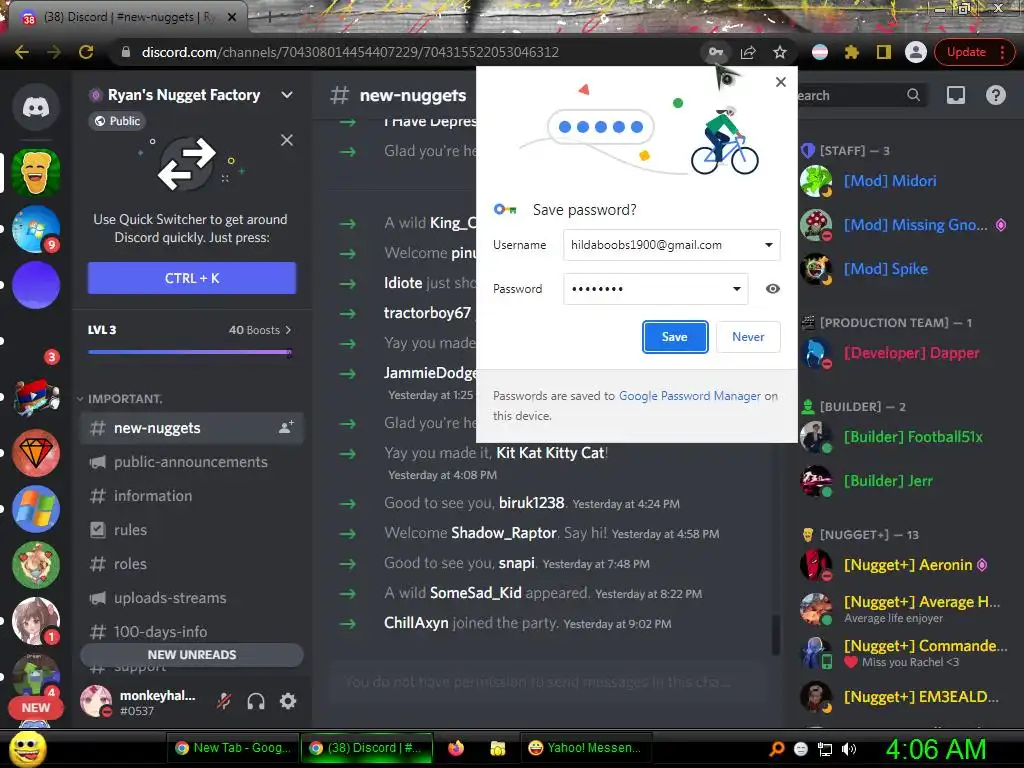
Task: Click Never in the password popup
Action: (748, 337)
